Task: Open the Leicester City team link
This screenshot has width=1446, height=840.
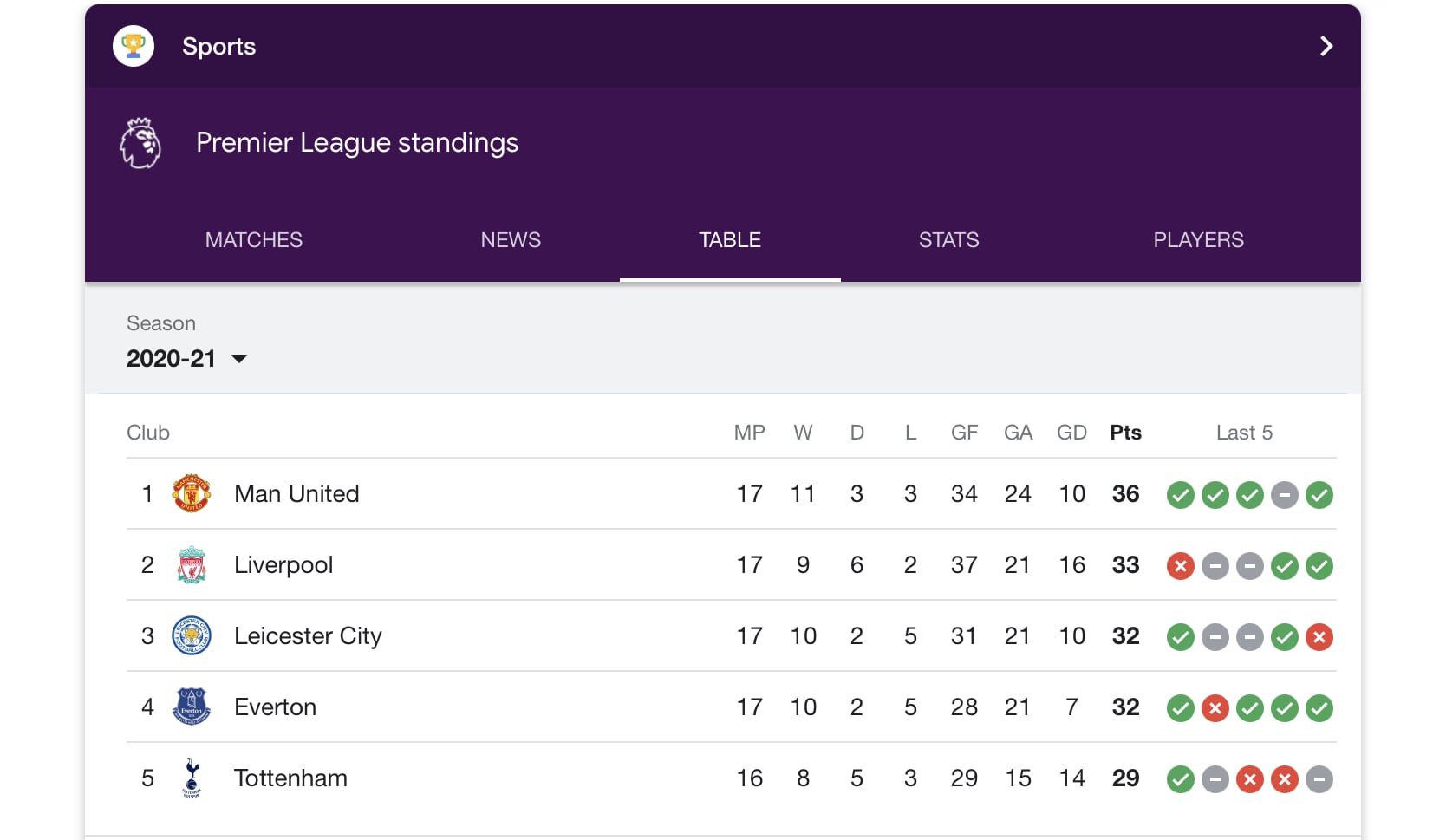Action: pos(308,636)
